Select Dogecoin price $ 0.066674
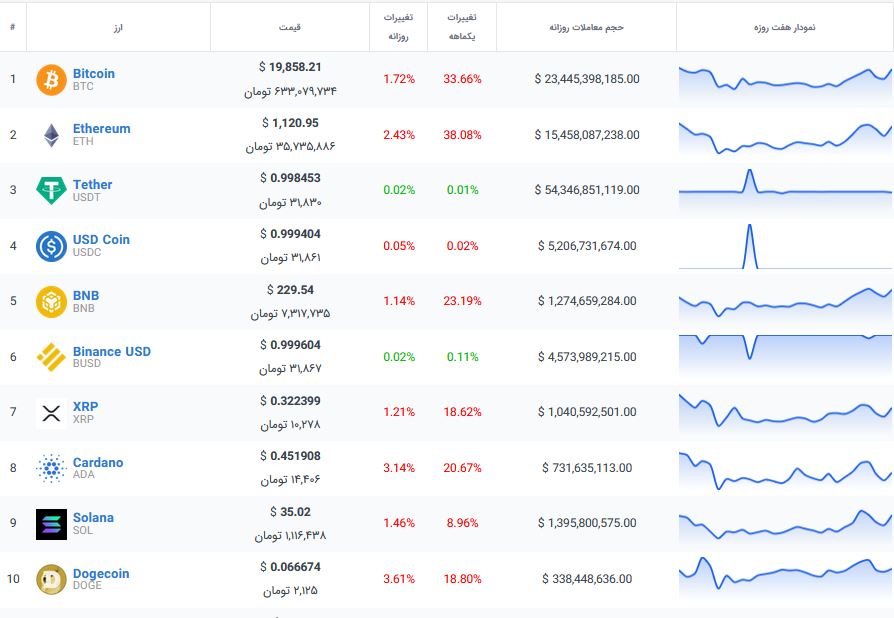Viewport: 894px width, 618px height. coord(290,567)
